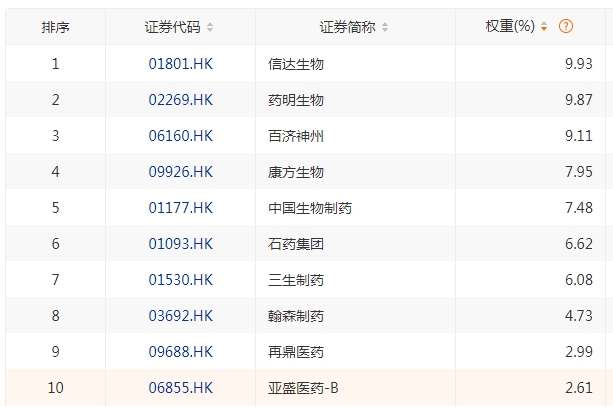Select rank number 5 for 中国生物制药
Image resolution: width=613 pixels, height=407 pixels.
[56, 208]
